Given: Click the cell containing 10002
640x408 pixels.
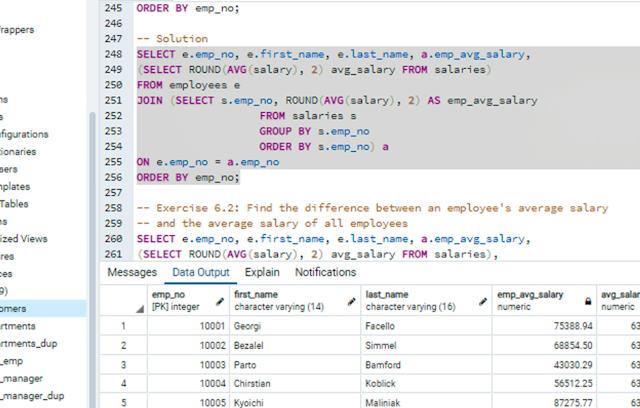Looking at the screenshot, I should point(189,345).
